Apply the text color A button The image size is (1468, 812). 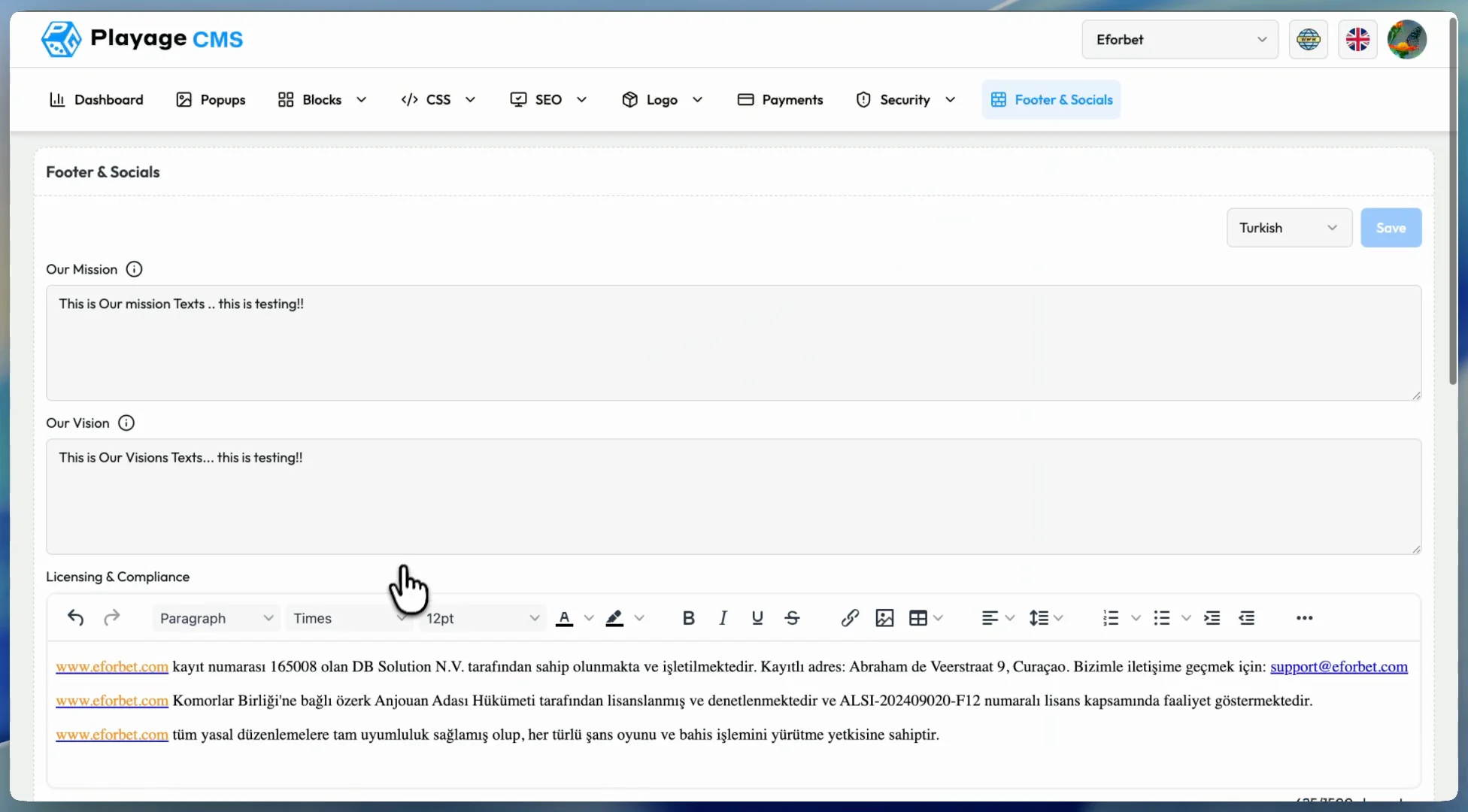click(565, 618)
